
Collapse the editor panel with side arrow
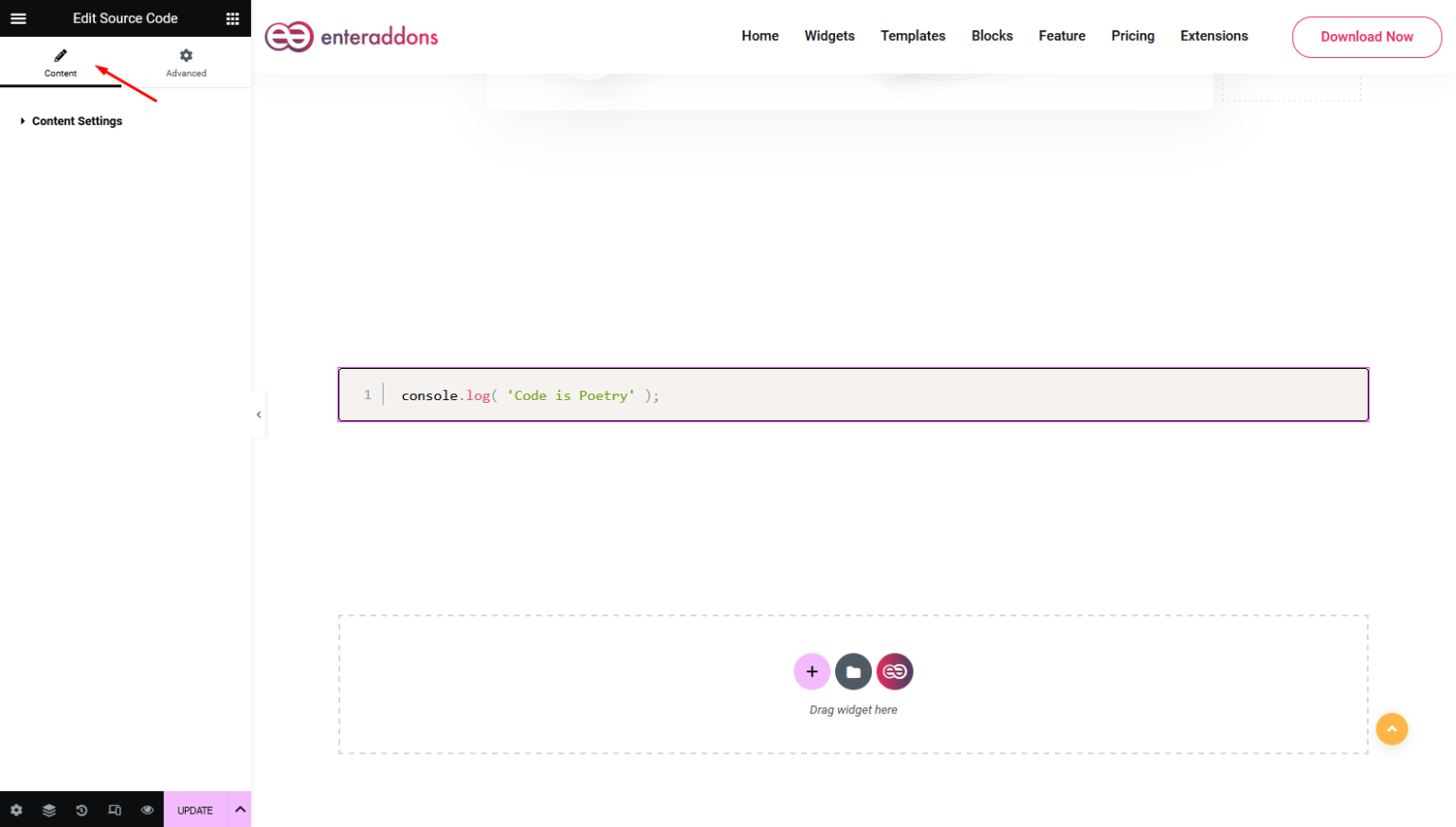tap(258, 413)
